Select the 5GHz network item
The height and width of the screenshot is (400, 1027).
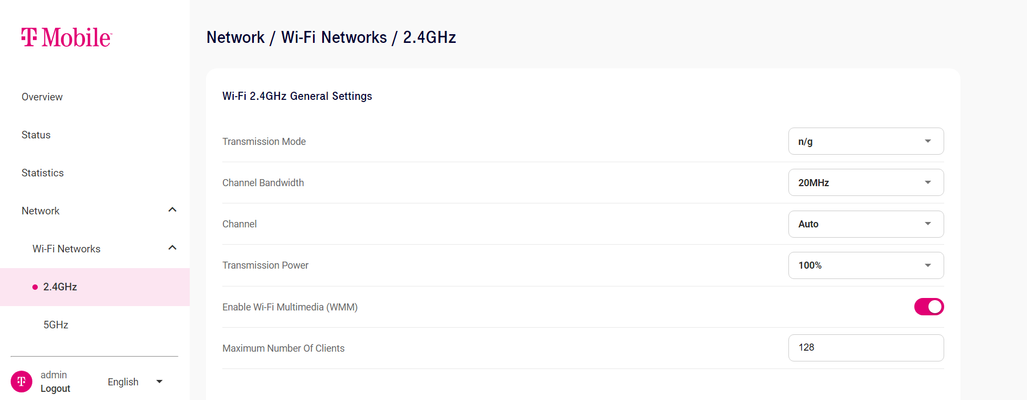pos(56,325)
